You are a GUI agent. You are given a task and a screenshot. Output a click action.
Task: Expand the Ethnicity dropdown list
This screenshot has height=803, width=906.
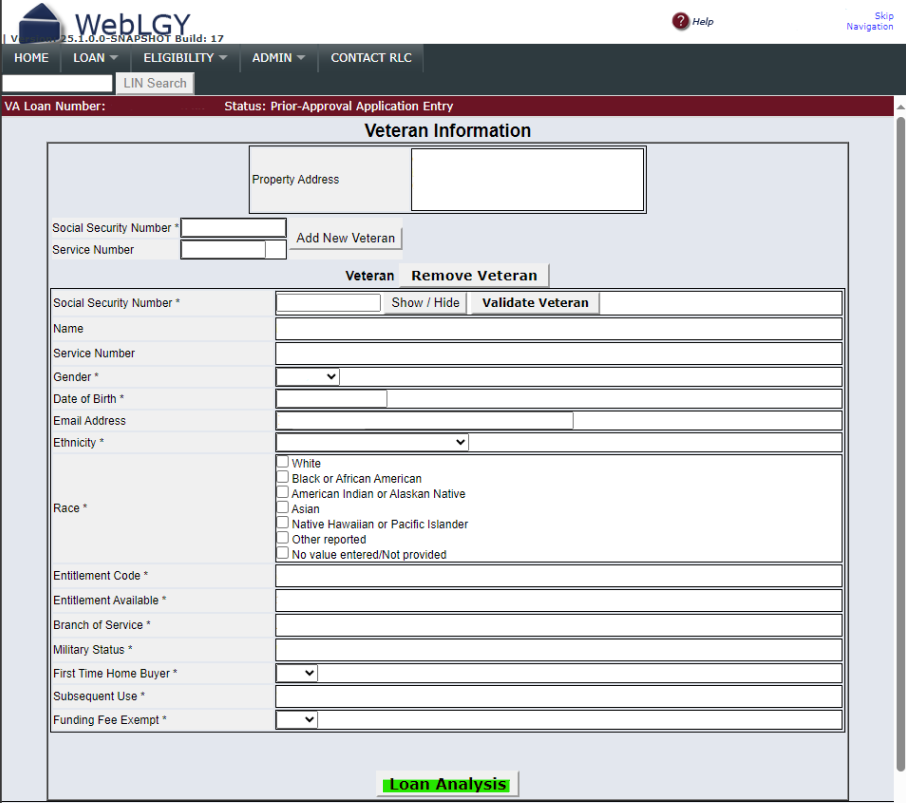coord(372,442)
